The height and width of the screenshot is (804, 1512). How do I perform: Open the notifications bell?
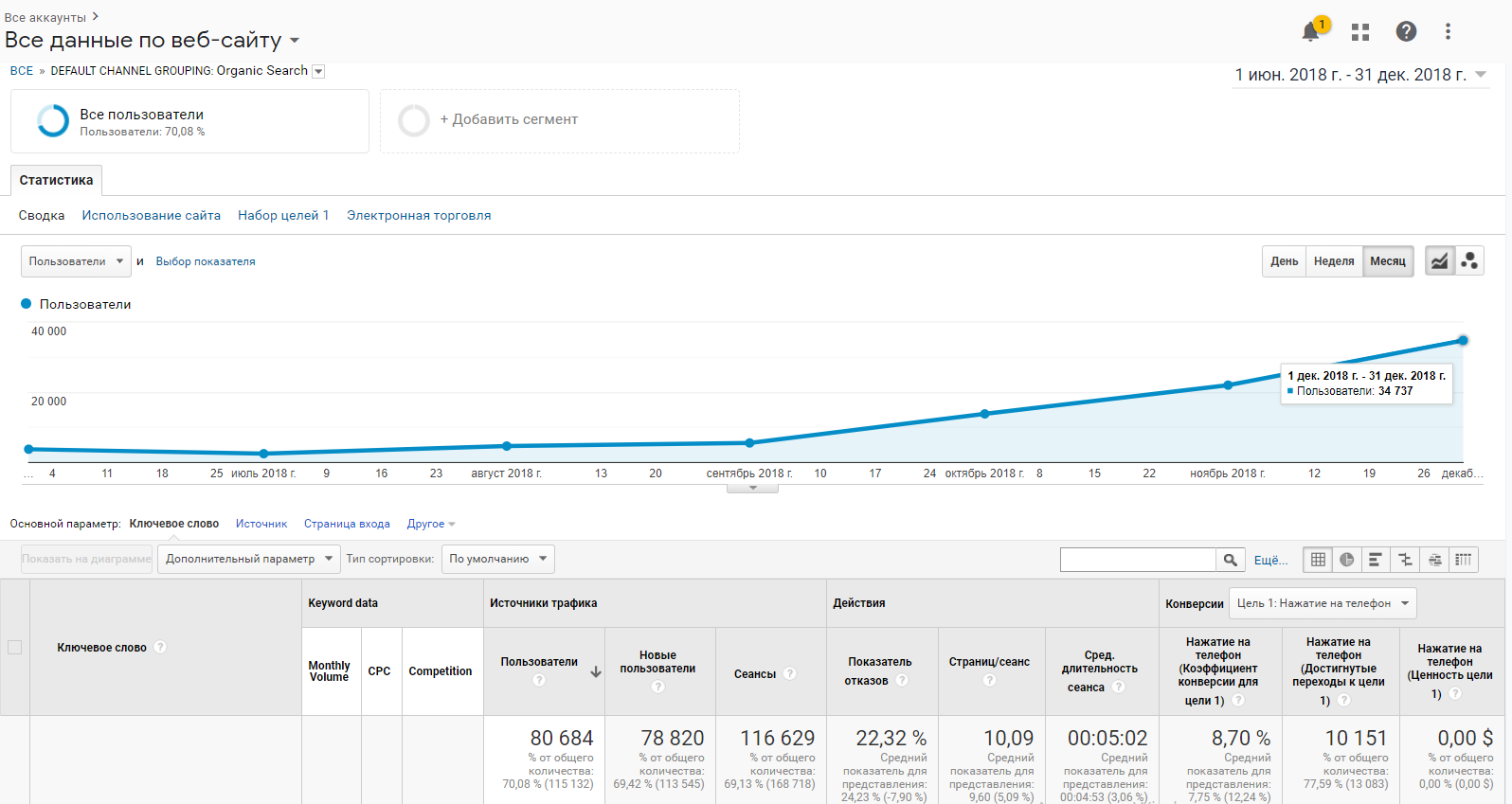[1311, 32]
